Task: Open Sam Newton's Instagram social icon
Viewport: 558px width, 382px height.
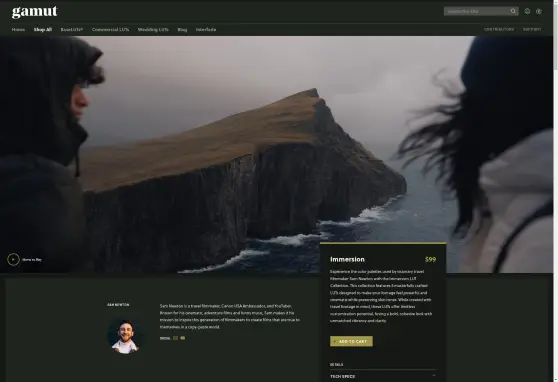Action: 175,338
